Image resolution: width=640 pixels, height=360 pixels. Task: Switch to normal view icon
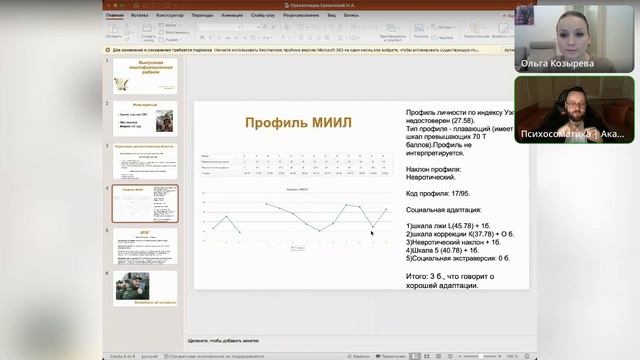pyautogui.click(x=415, y=356)
